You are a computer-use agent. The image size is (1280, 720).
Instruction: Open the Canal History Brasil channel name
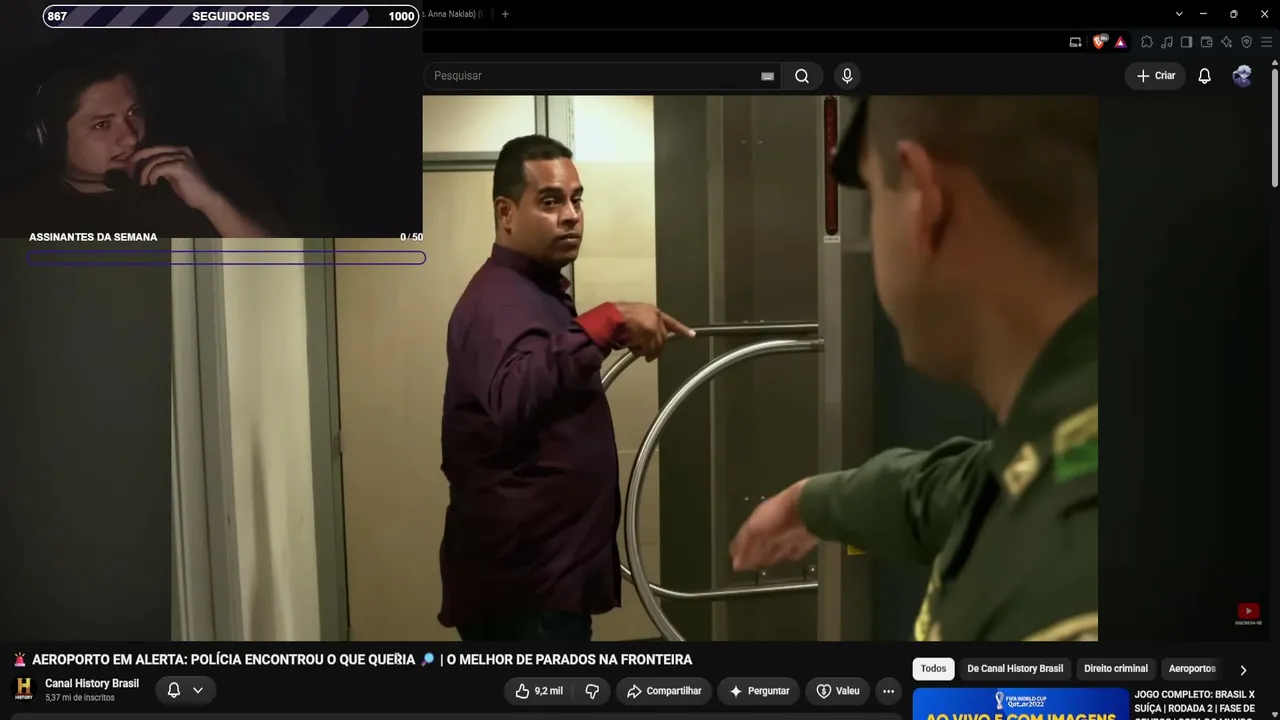coord(92,684)
